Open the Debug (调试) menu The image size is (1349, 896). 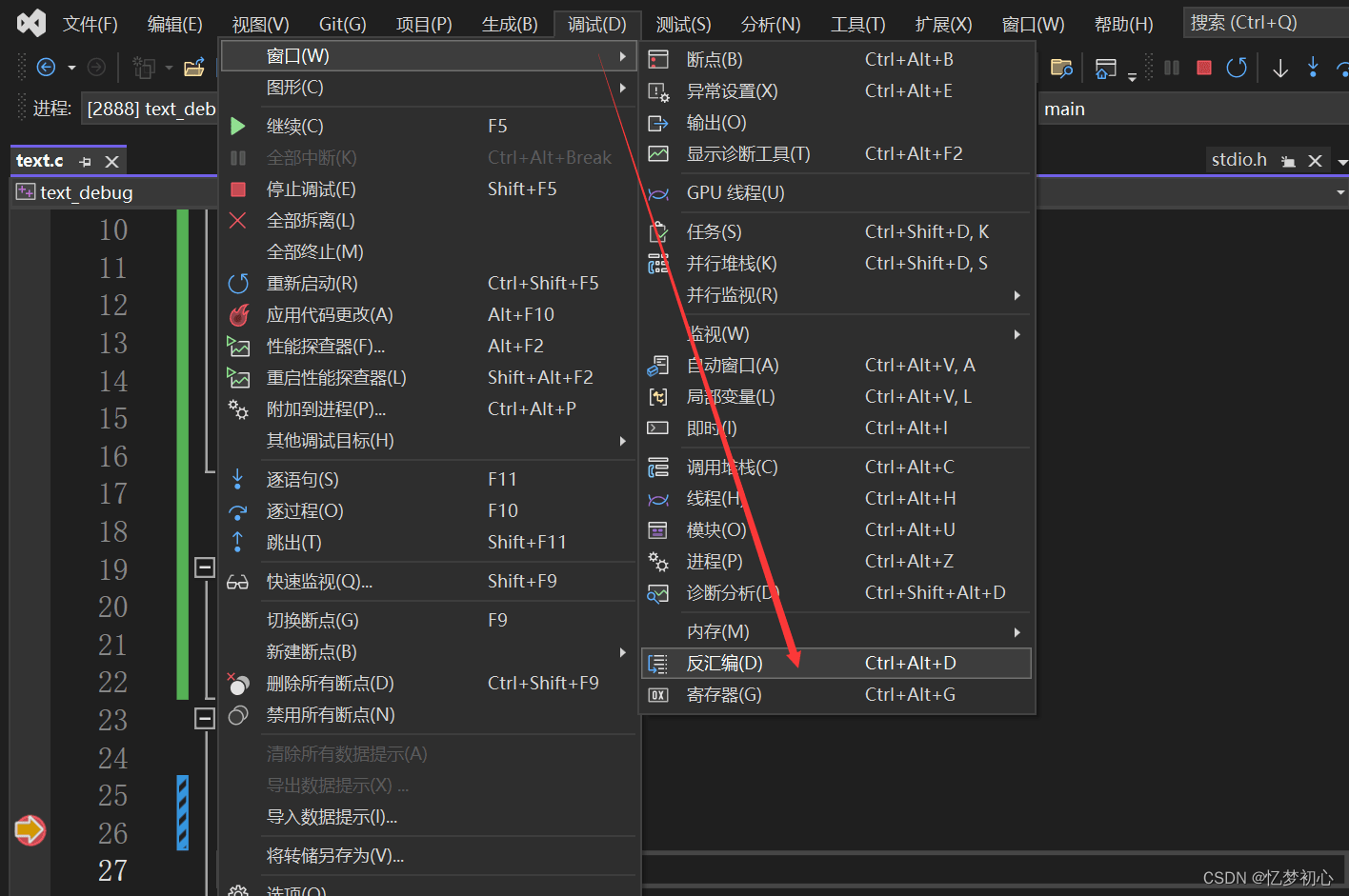[597, 24]
